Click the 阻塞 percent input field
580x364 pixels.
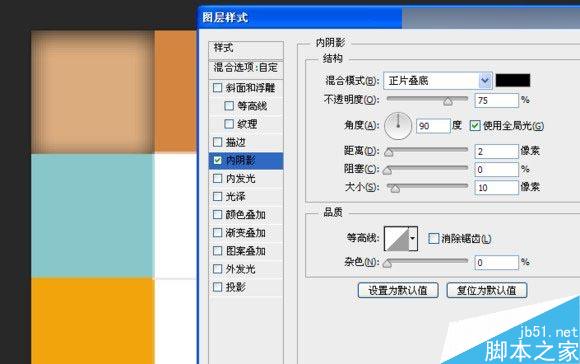tap(497, 169)
